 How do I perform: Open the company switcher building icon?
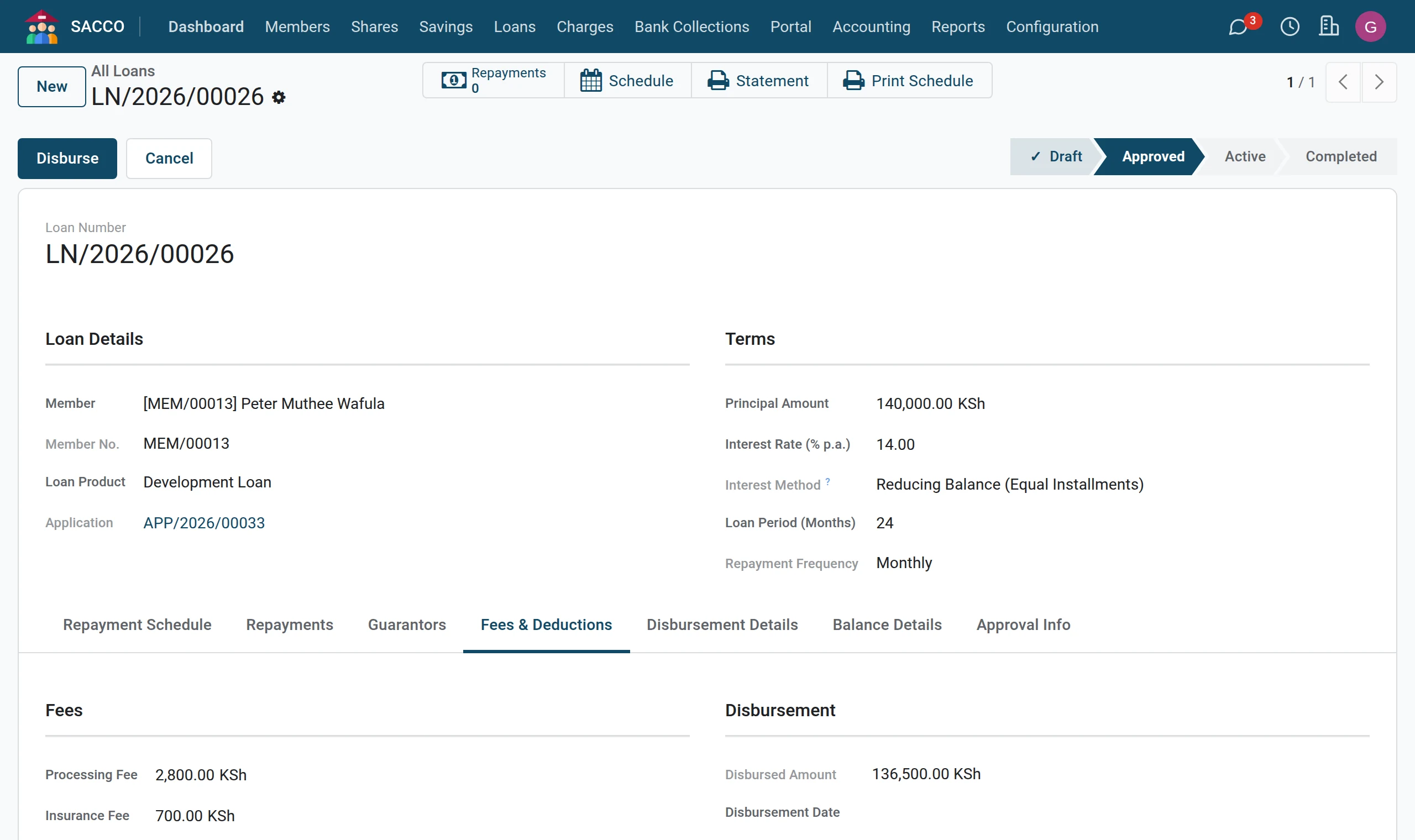[1328, 27]
